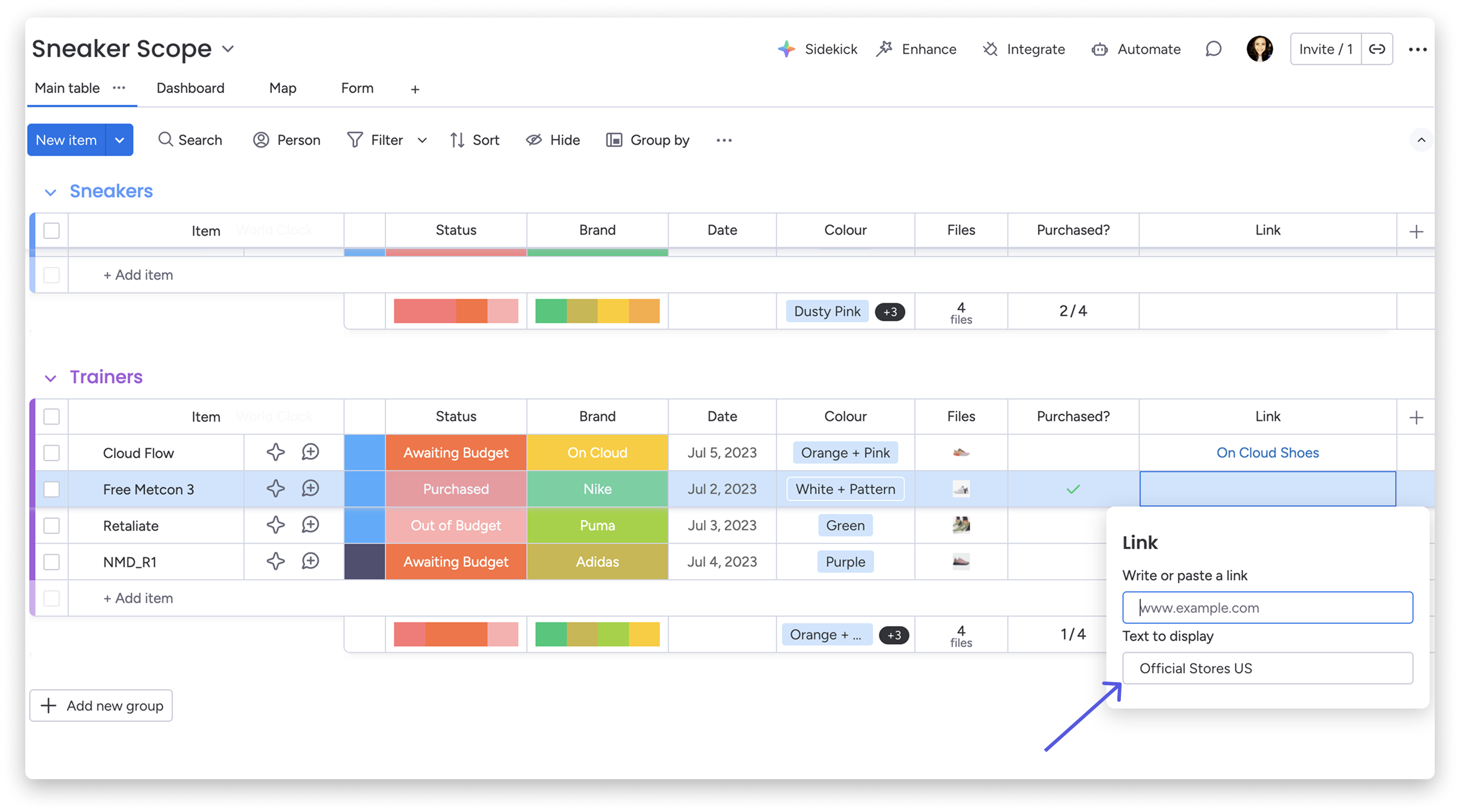Click the AI sparkle icon on Cloud Flow

coord(275,452)
